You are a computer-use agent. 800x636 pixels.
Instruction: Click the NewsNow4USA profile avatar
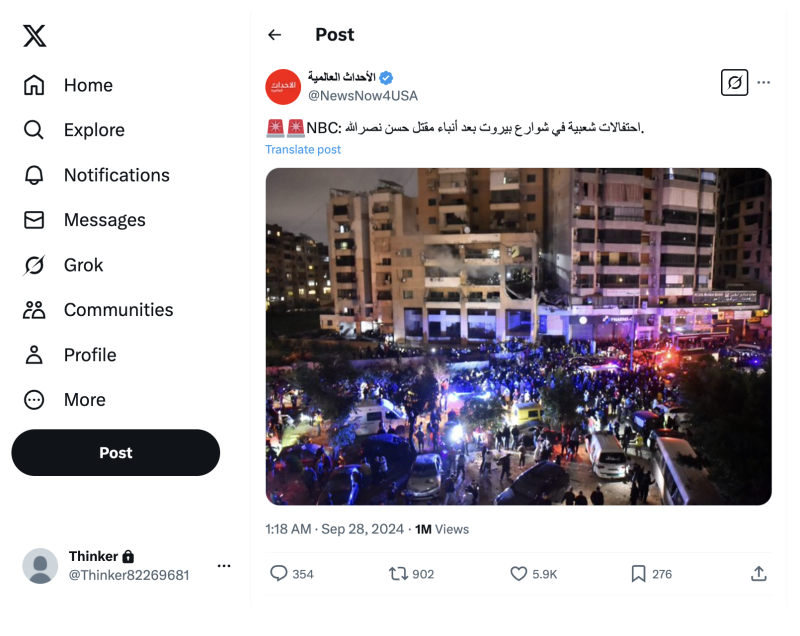[x=283, y=86]
